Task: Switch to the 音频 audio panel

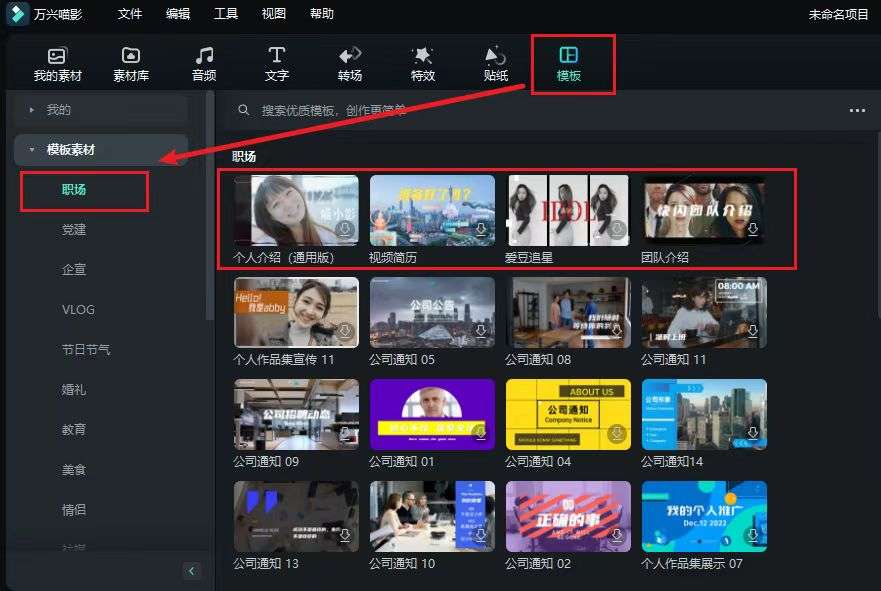Action: coord(204,63)
